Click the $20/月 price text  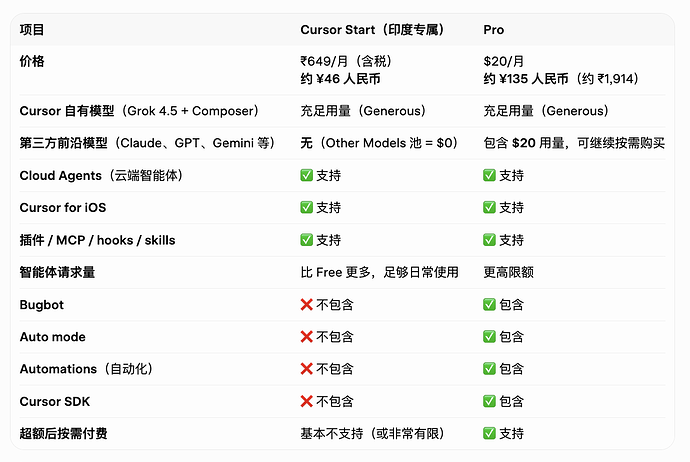(503, 61)
